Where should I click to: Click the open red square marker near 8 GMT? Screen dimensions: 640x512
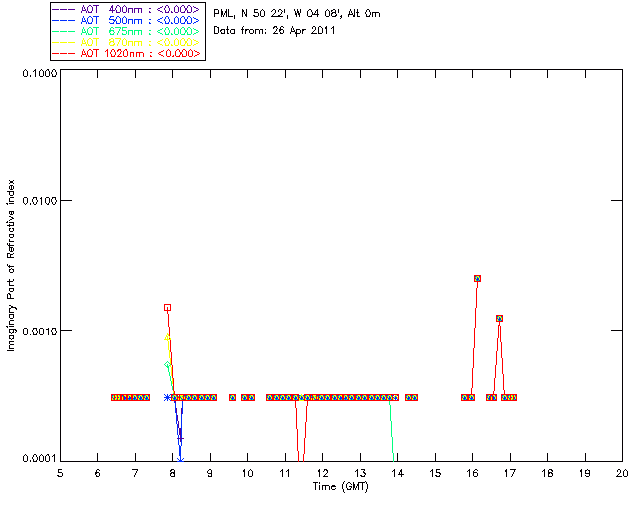[x=167, y=307]
